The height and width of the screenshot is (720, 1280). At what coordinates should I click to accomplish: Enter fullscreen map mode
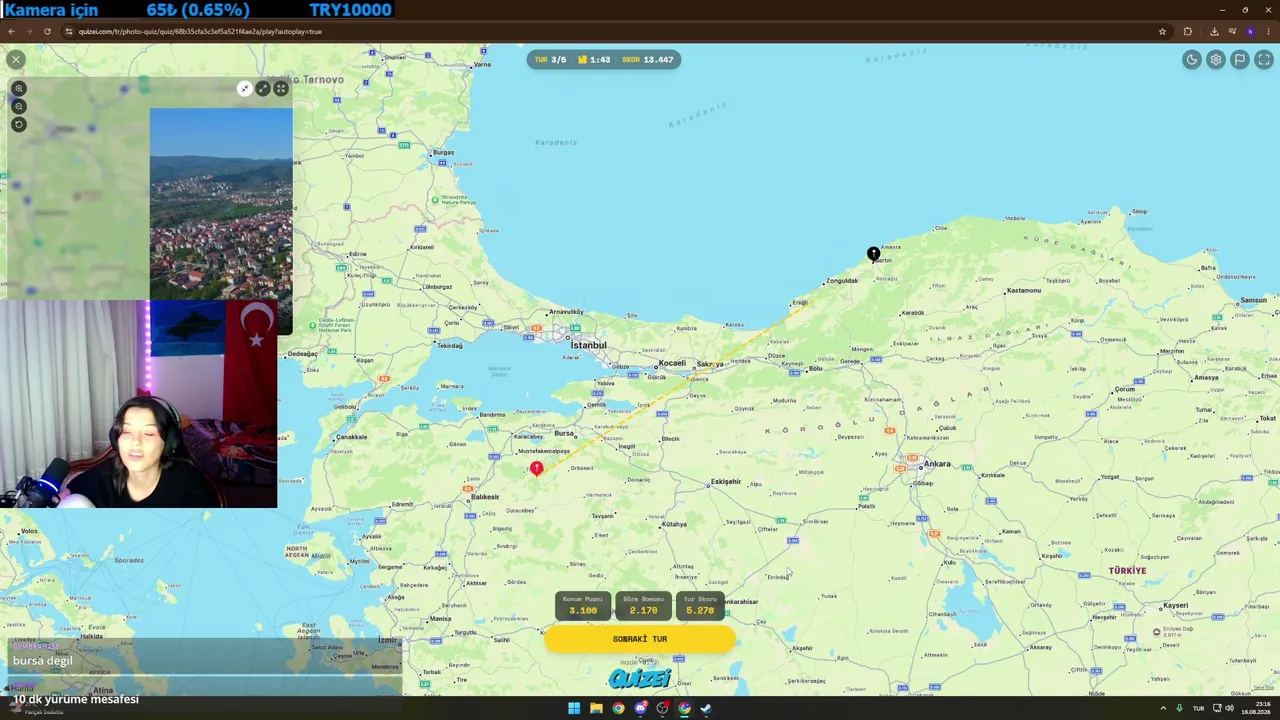[x=1264, y=60]
